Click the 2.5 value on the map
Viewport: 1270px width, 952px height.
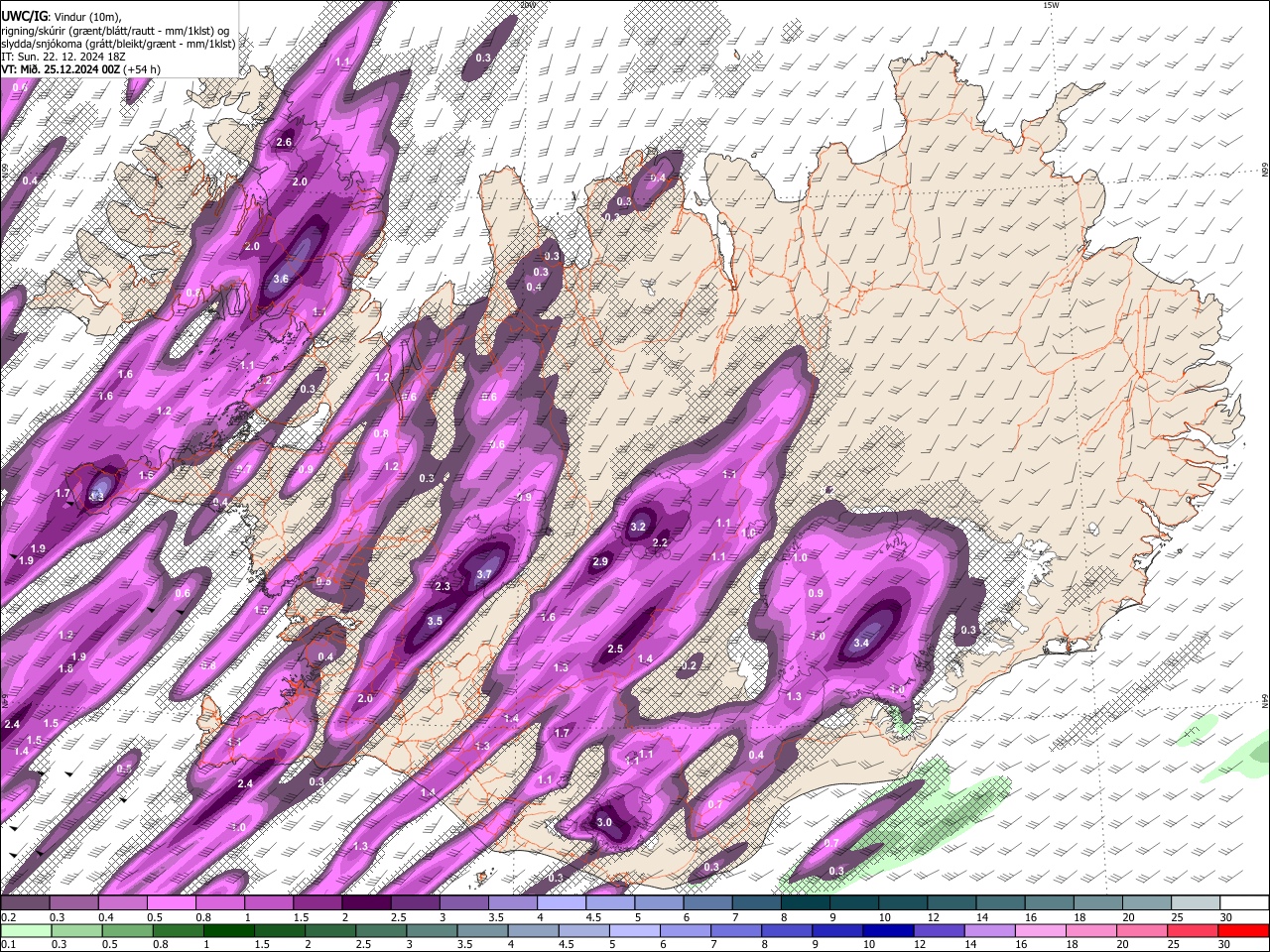(615, 650)
